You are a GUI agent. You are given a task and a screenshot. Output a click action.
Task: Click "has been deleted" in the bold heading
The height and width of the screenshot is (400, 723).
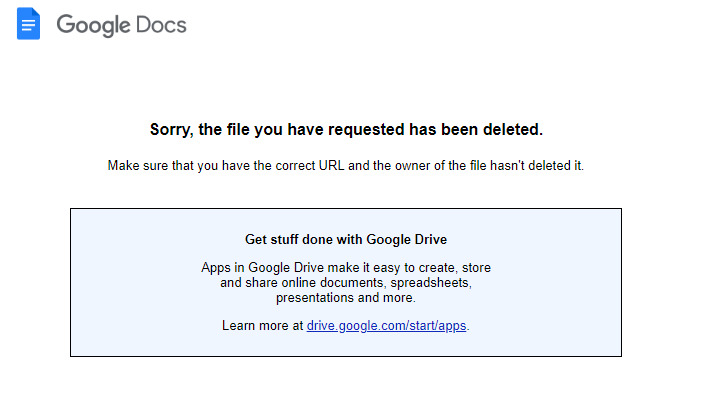tap(480, 129)
